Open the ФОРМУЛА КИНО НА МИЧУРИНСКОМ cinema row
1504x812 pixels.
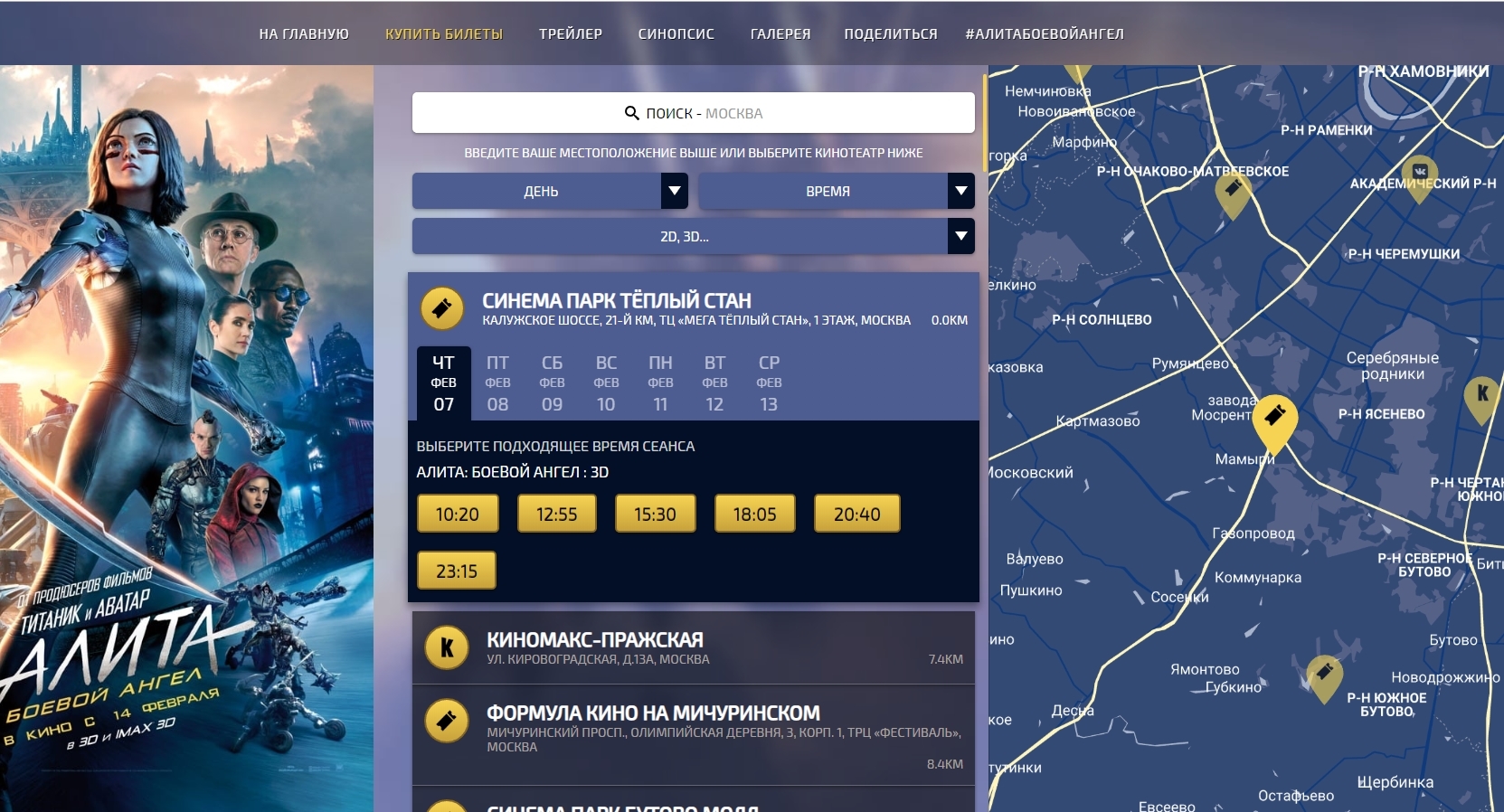point(694,734)
